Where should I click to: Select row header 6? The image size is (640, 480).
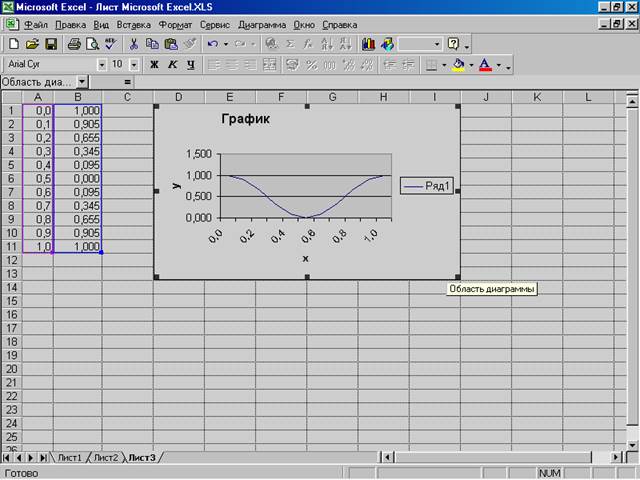(11, 179)
